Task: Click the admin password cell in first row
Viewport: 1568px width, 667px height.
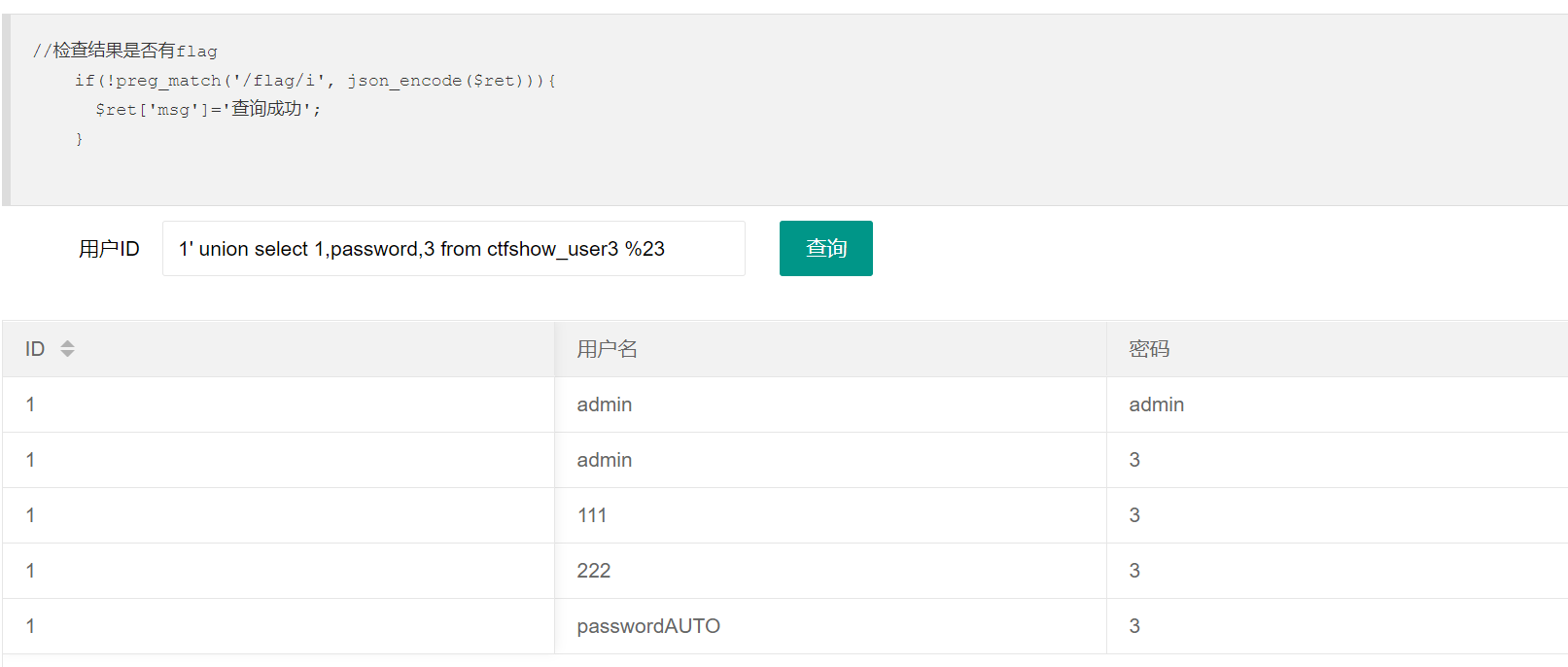Action: [1156, 404]
